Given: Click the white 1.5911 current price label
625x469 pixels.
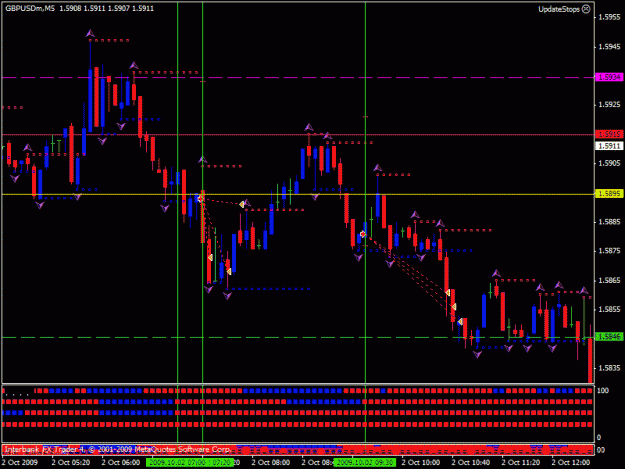Looking at the screenshot, I should 609,146.
